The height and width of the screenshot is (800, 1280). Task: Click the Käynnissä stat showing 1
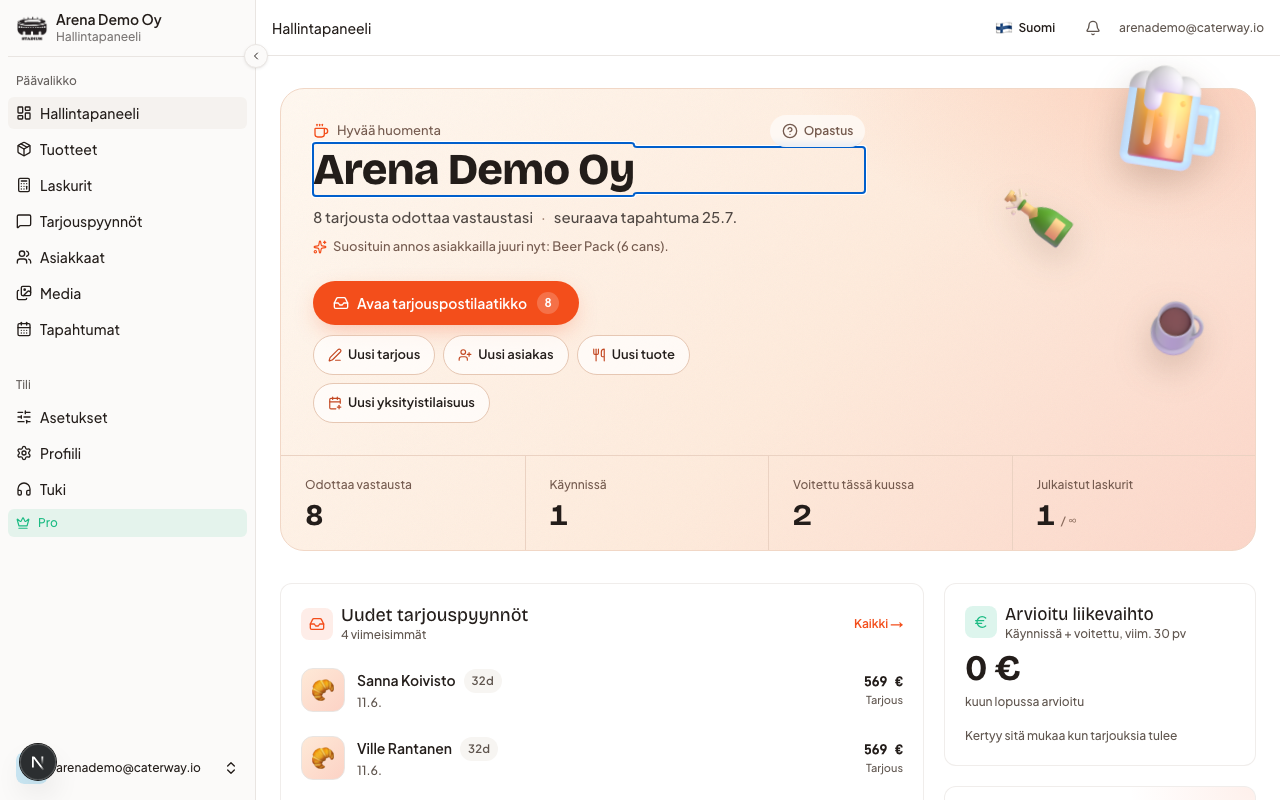647,503
